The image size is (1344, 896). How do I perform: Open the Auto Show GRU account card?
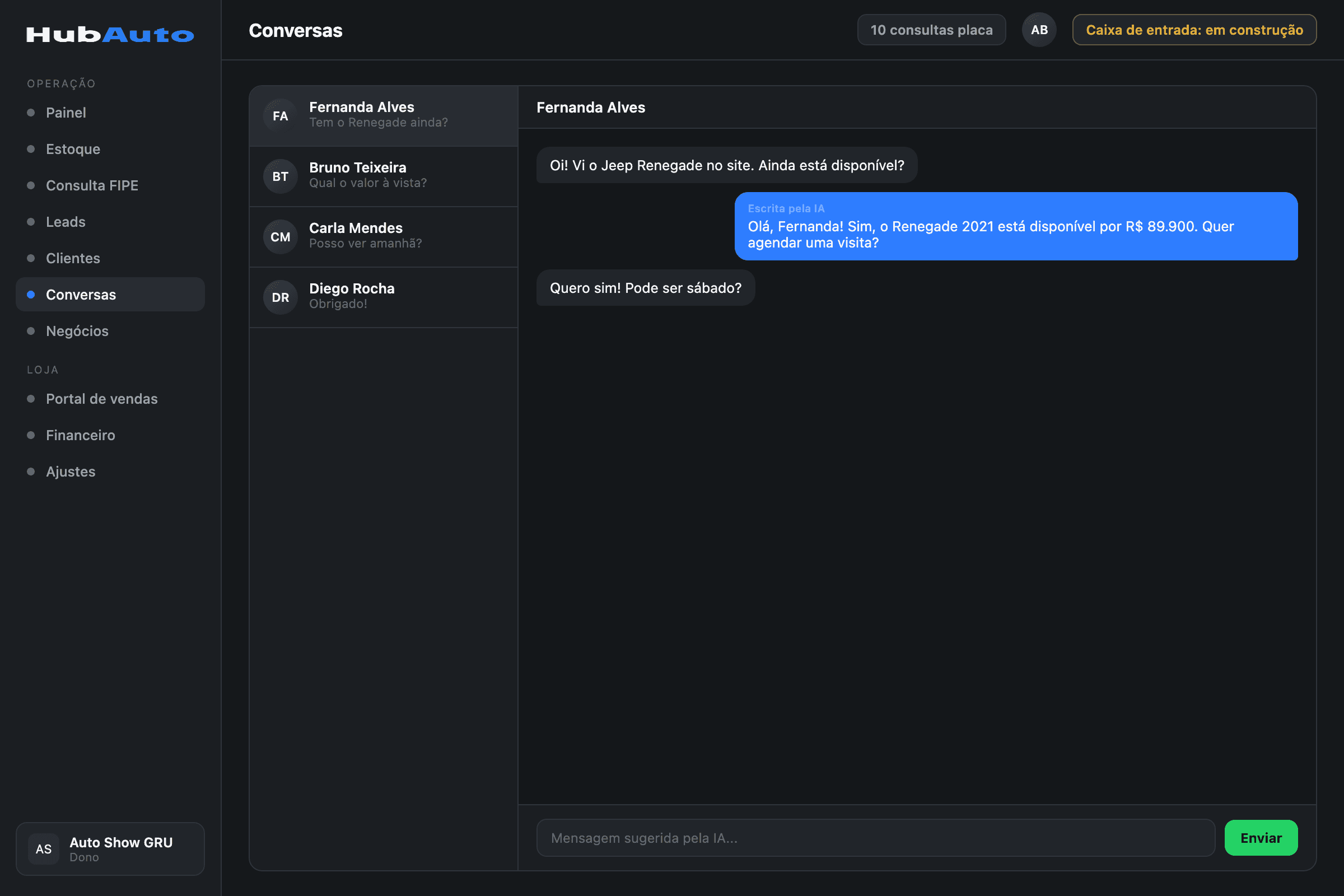point(110,849)
